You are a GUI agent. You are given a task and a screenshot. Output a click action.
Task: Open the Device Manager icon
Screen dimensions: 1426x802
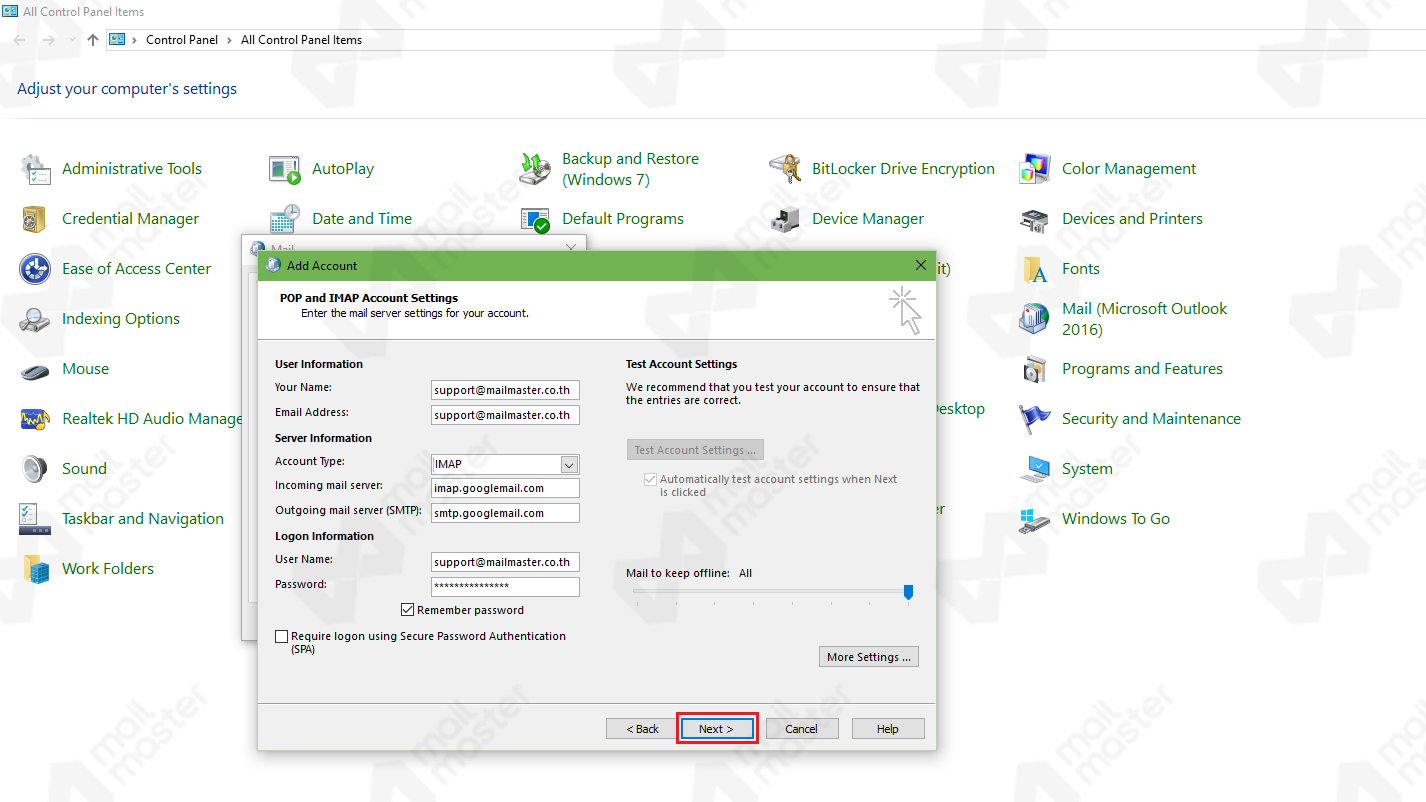point(785,219)
